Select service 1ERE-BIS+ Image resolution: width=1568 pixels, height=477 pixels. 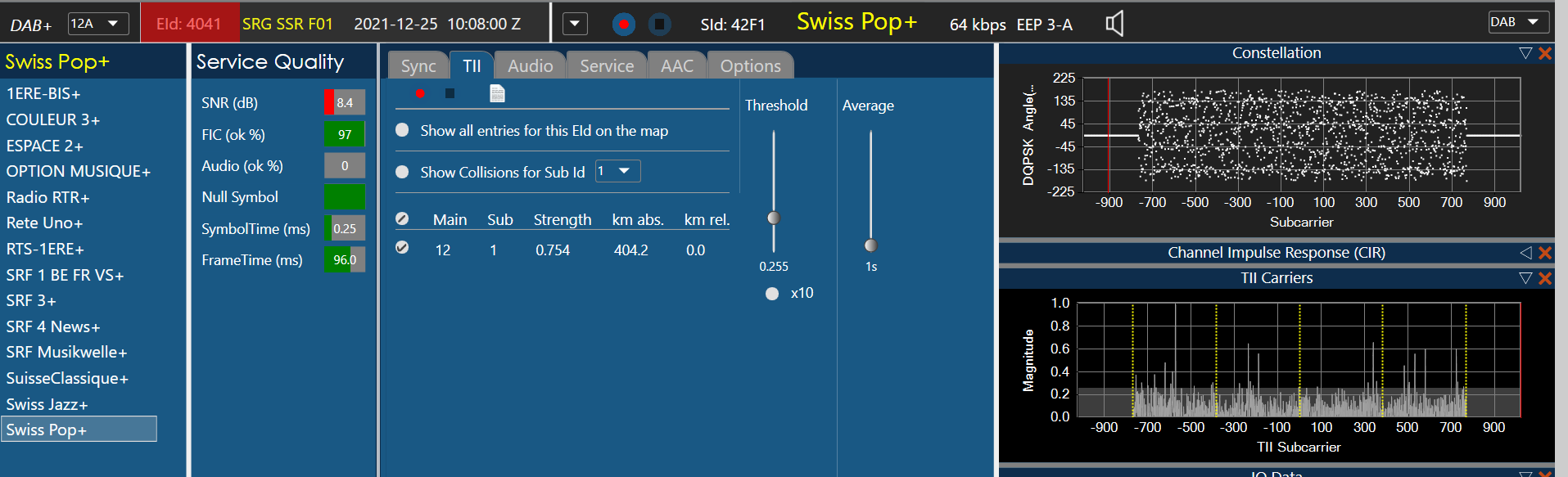click(x=43, y=93)
